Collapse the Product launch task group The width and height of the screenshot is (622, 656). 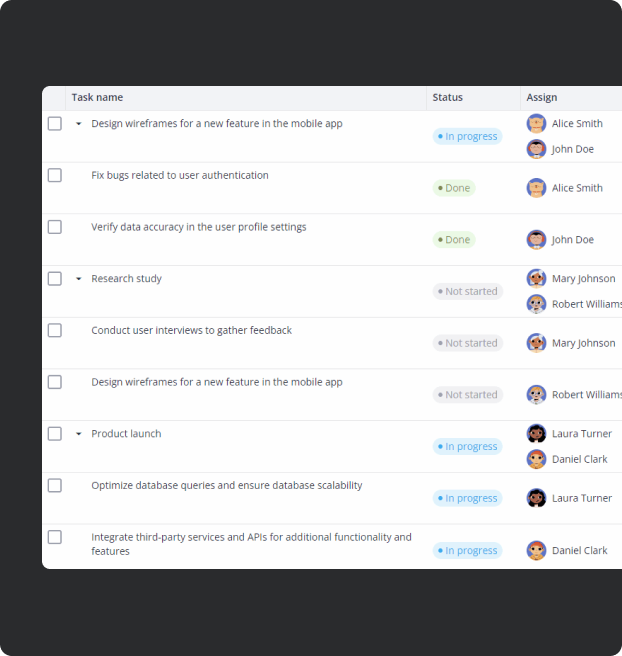coord(78,434)
